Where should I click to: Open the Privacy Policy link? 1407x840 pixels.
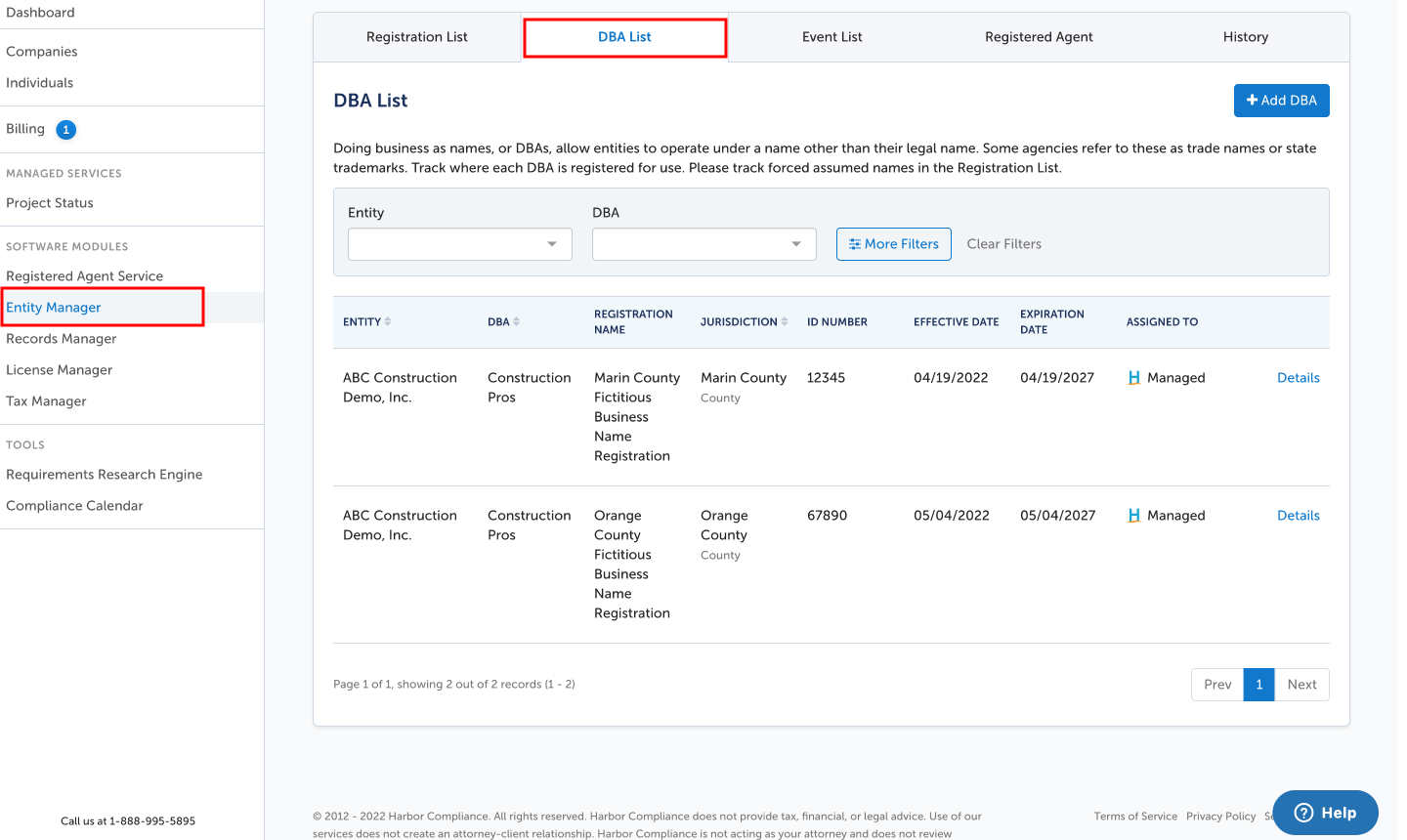(1220, 817)
